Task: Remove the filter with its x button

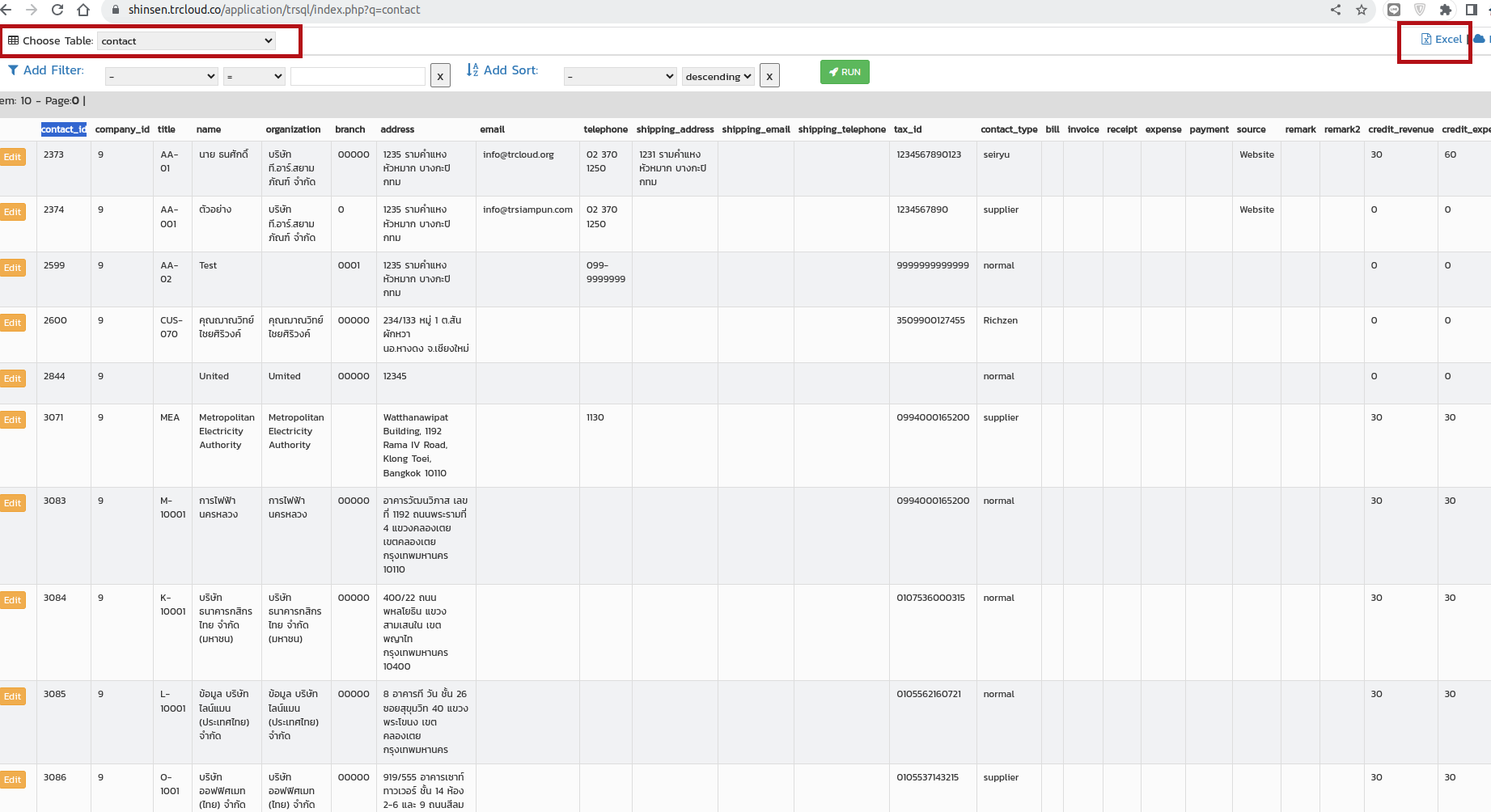Action: click(440, 76)
